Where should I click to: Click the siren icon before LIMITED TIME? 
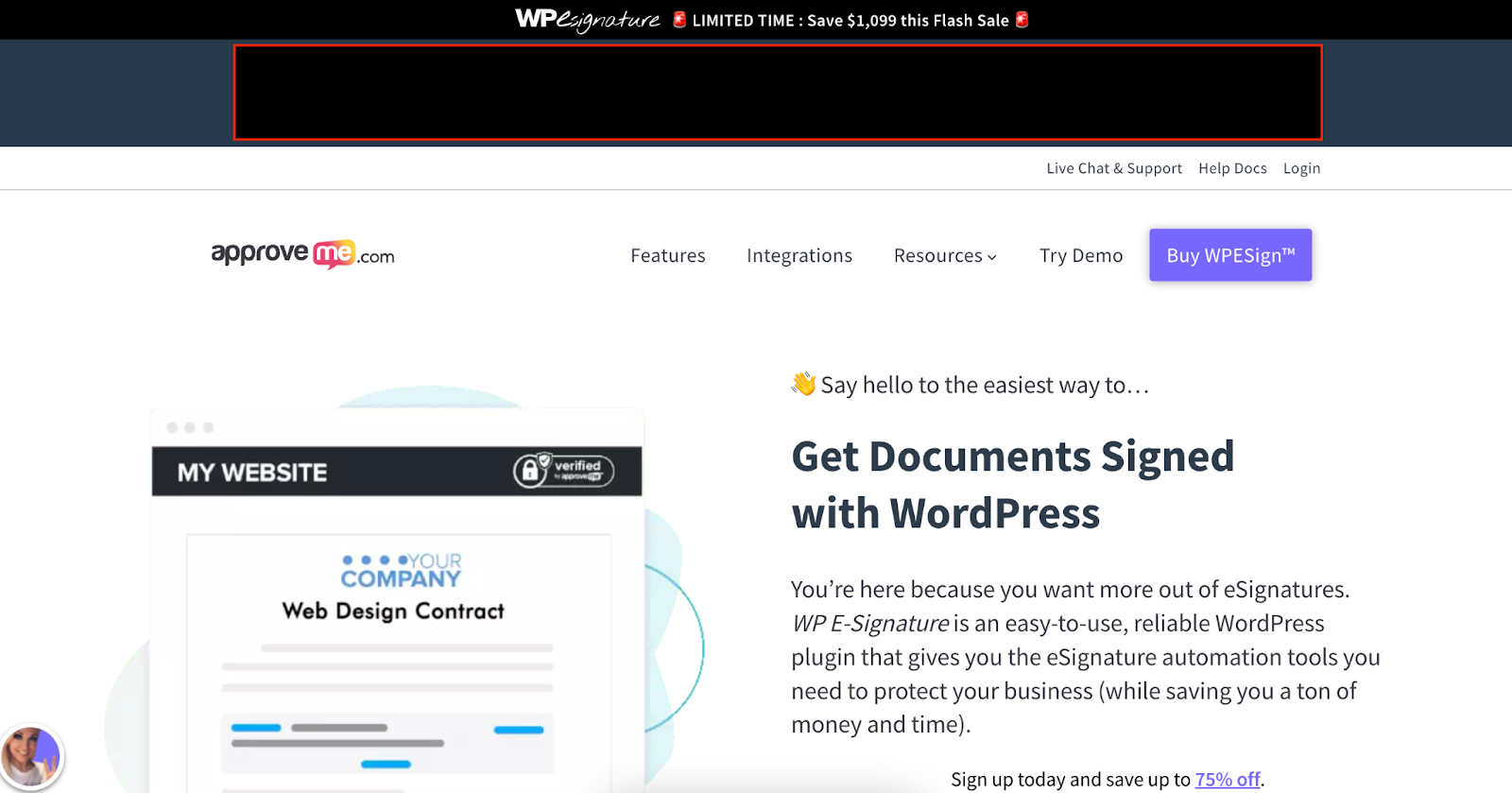679,20
